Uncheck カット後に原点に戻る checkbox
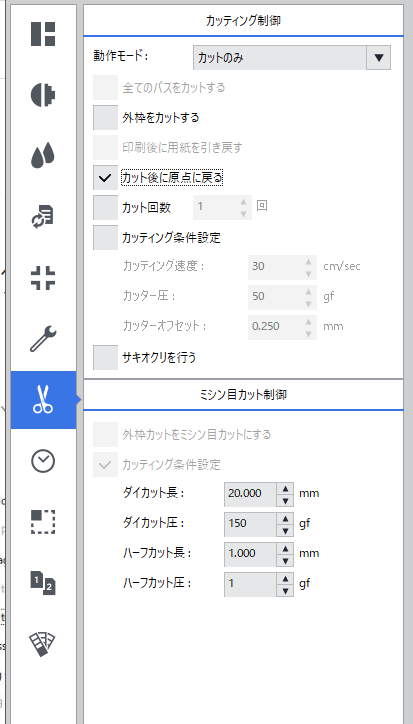 pyautogui.click(x=106, y=178)
